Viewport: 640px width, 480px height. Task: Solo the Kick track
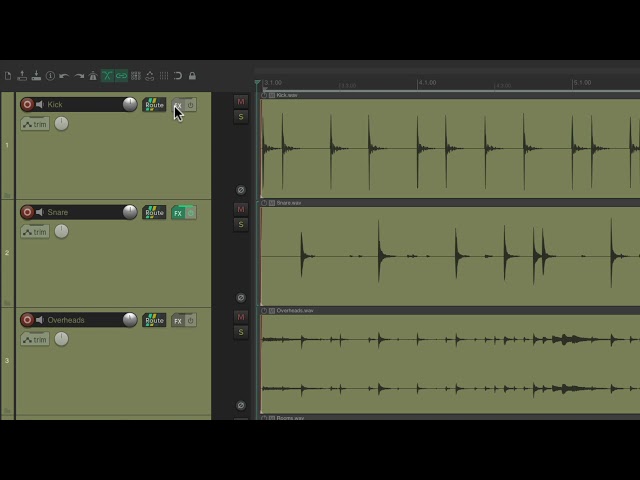241,117
